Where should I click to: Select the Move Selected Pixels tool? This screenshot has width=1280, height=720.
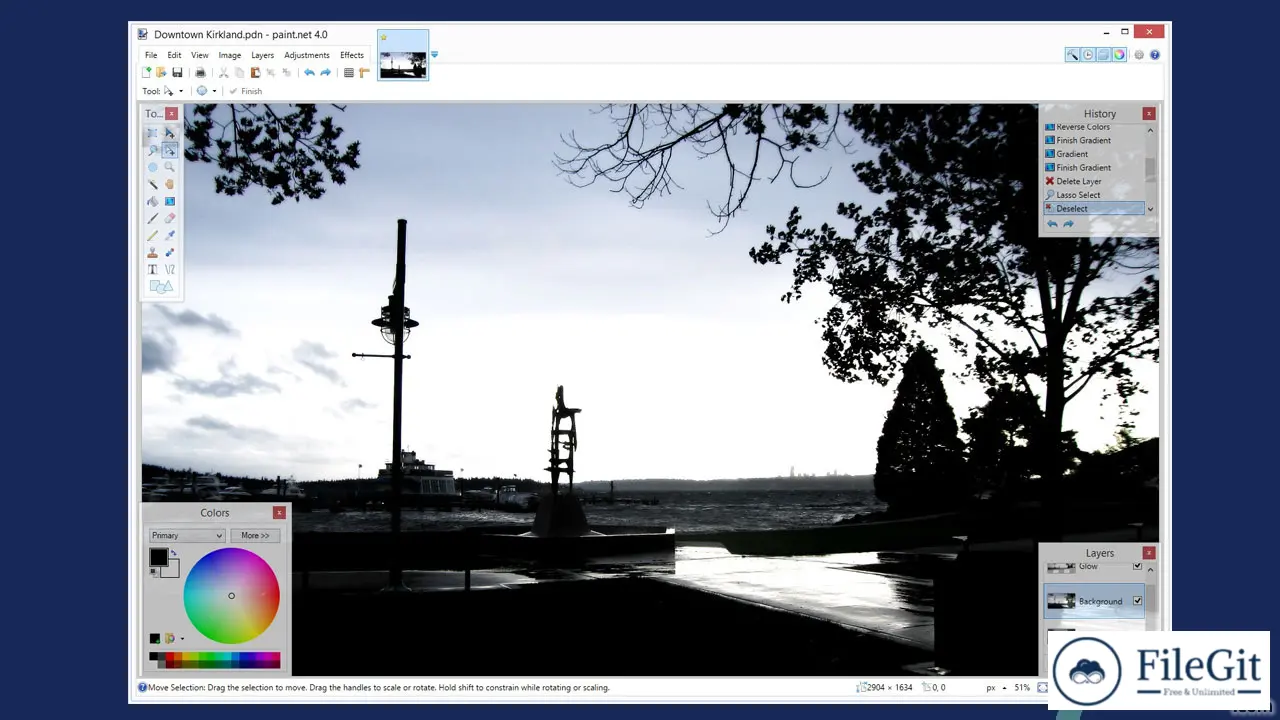click(169, 133)
